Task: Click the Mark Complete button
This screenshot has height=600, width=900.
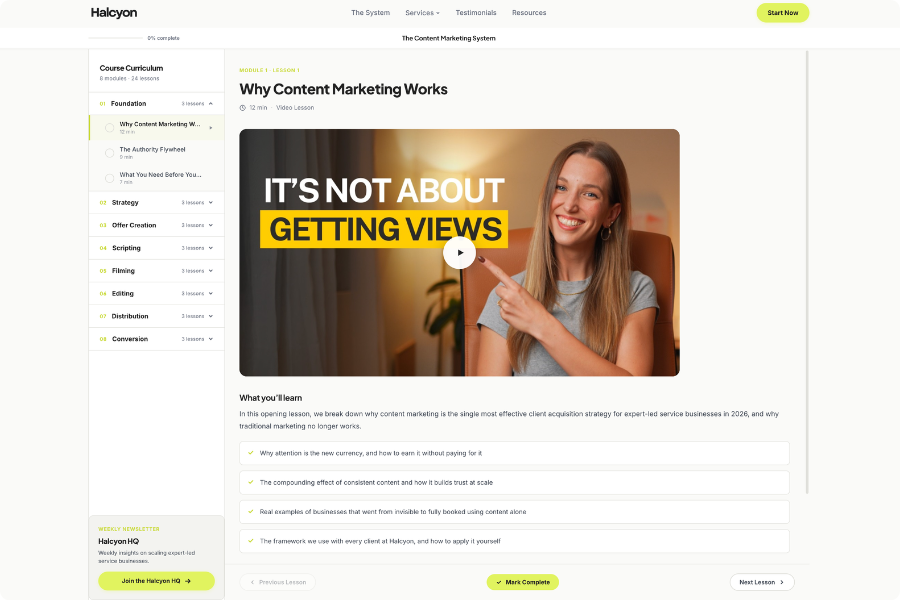Action: (x=522, y=581)
